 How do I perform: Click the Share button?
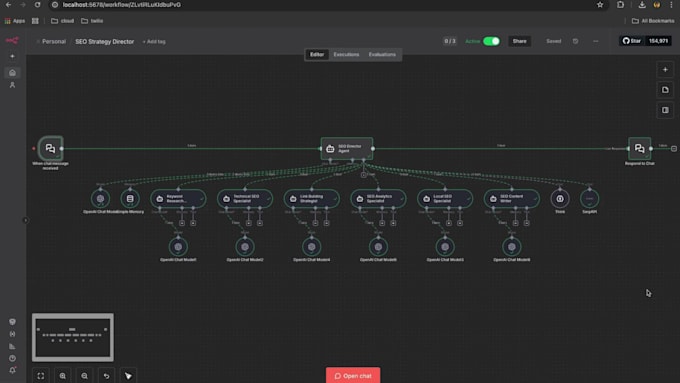tap(520, 41)
